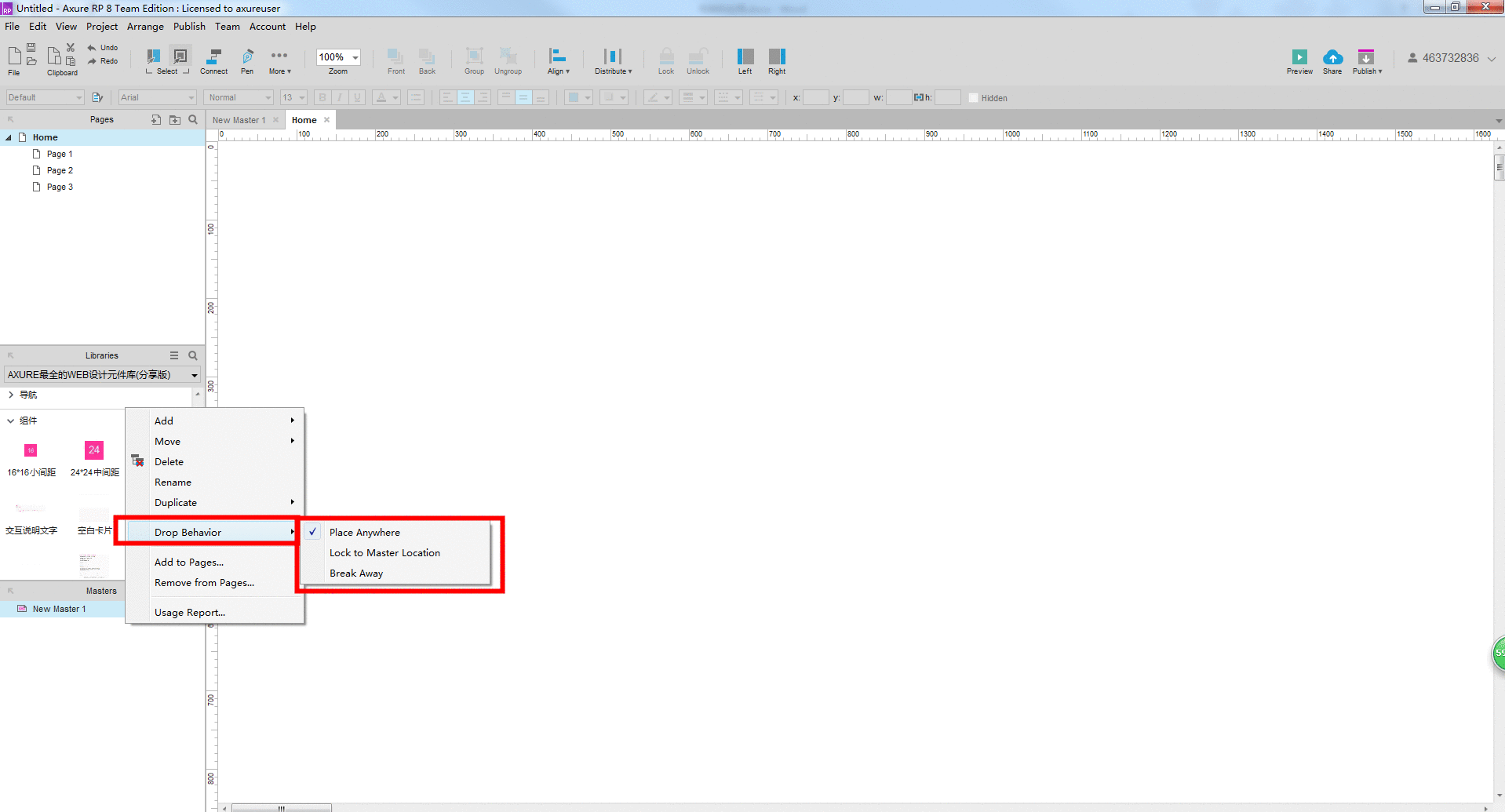Search within the Libraries panel
This screenshot has width=1505, height=812.
tap(193, 355)
